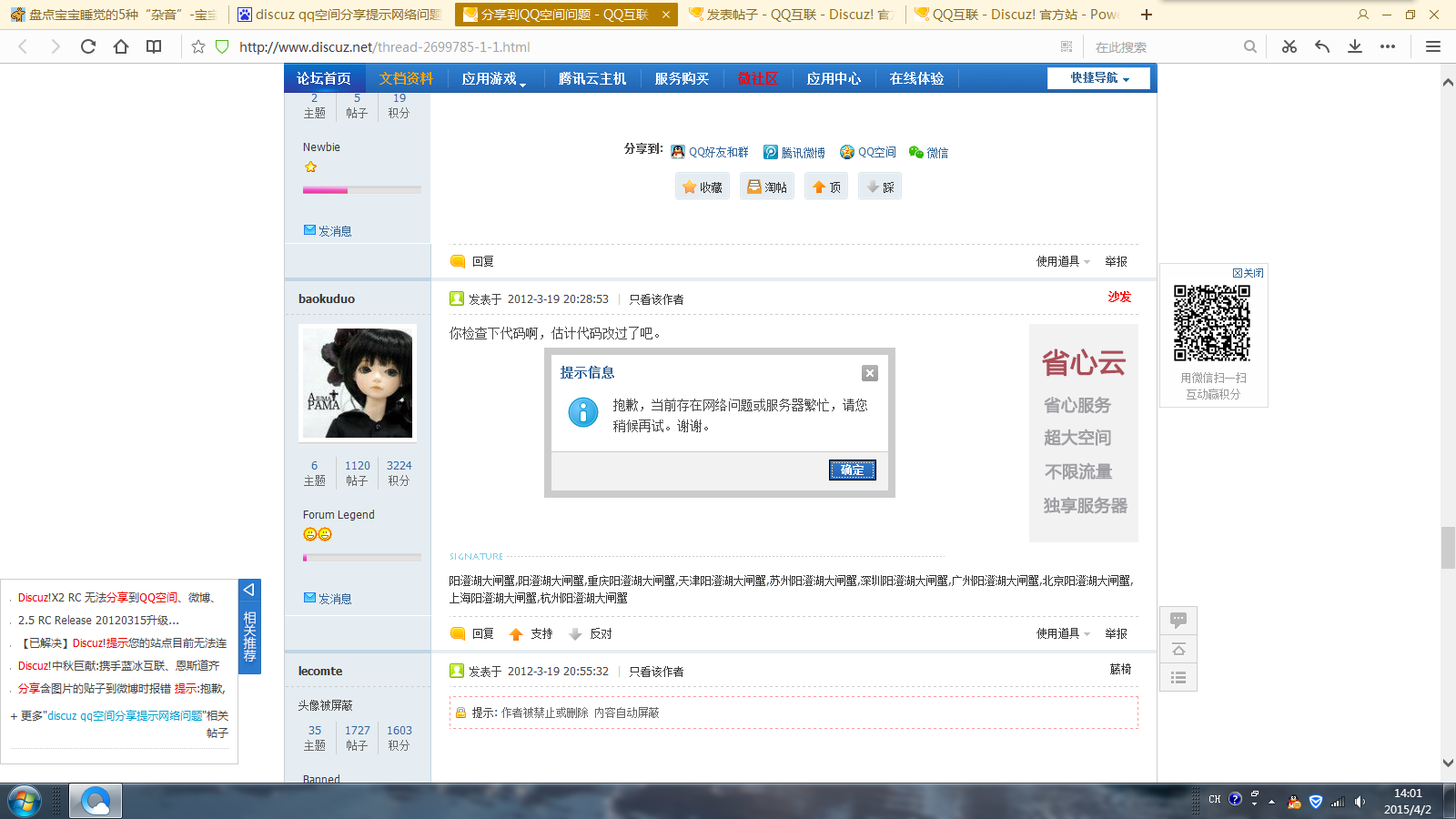Open the scissors screenshot tool
Viewport: 1456px width, 819px height.
pyautogui.click(x=1289, y=46)
